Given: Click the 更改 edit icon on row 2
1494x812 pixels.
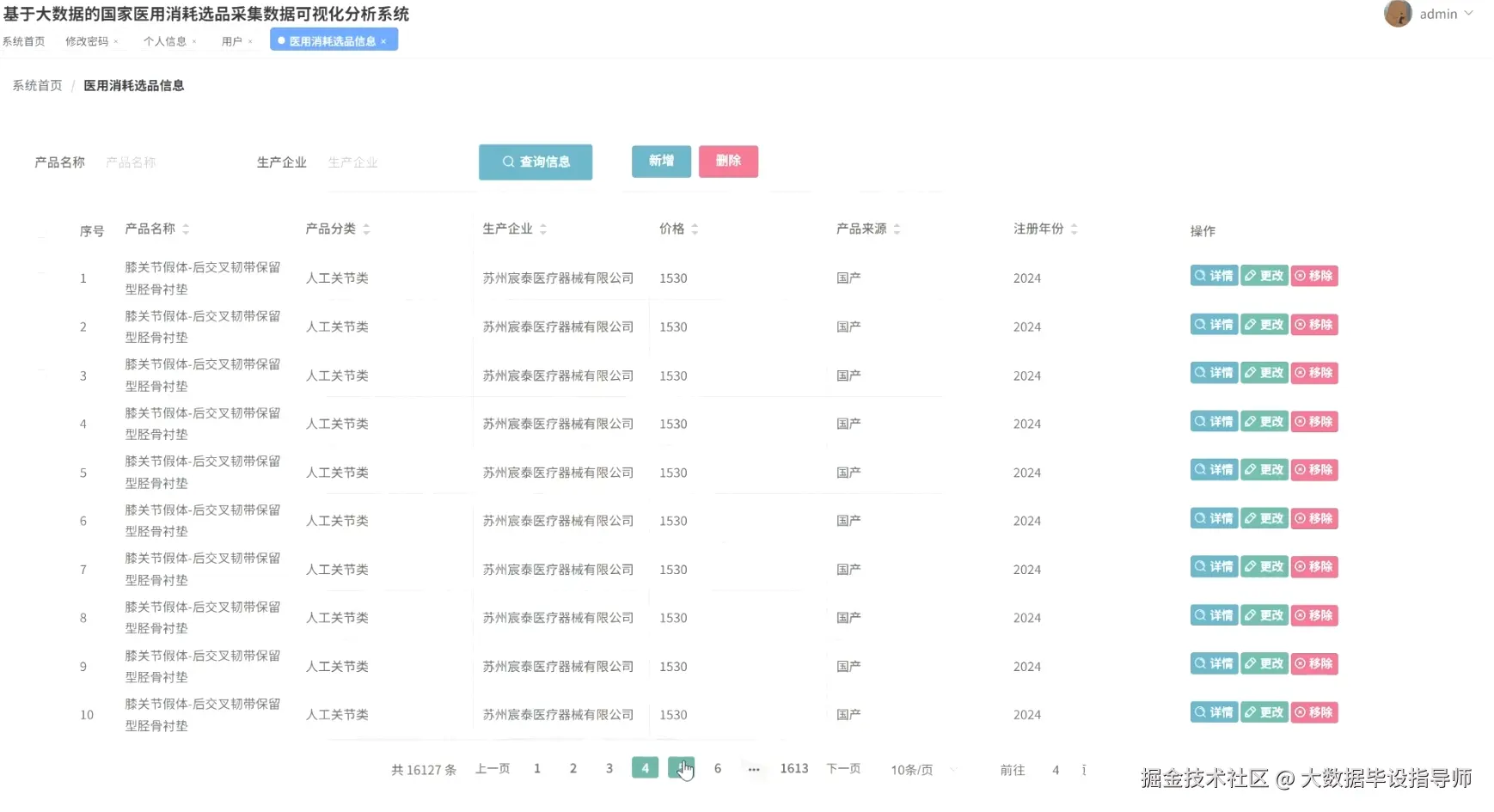Looking at the screenshot, I should click(1264, 324).
